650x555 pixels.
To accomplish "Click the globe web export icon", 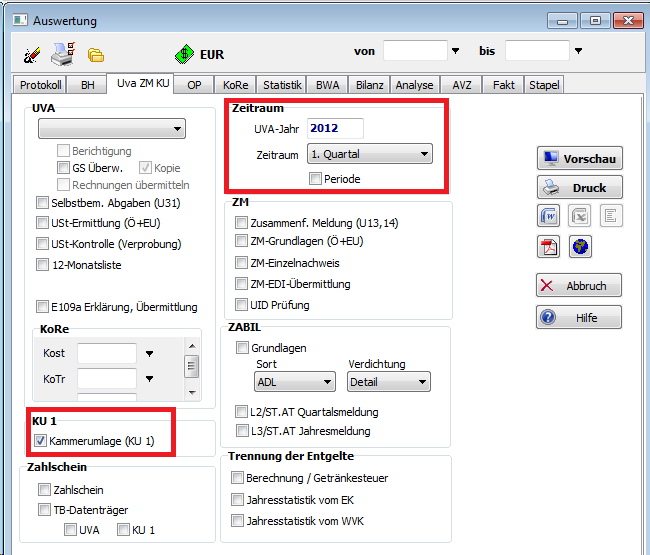I will click(x=580, y=247).
